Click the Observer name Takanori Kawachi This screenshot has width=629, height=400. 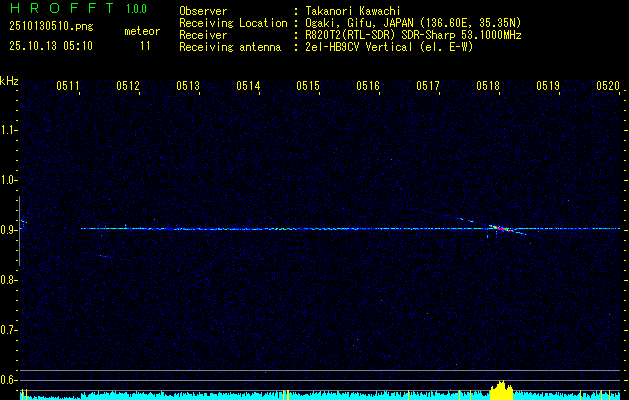tap(353, 11)
